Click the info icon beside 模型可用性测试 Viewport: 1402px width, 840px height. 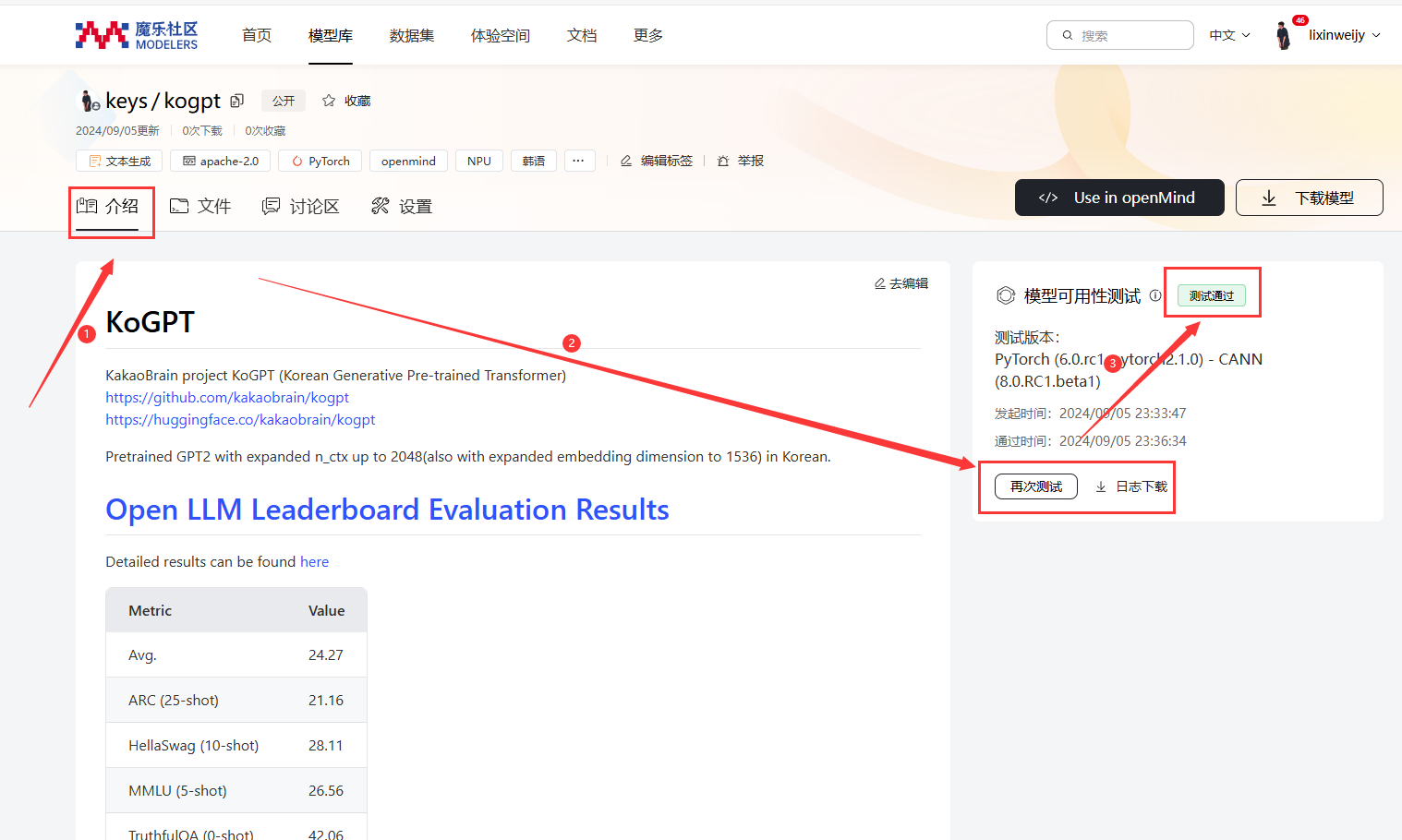tap(1155, 295)
